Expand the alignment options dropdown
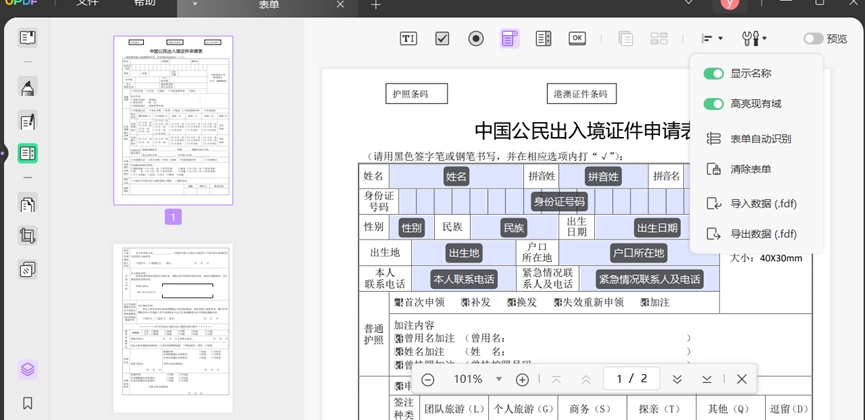Viewport: 865px width, 420px height. click(712, 38)
